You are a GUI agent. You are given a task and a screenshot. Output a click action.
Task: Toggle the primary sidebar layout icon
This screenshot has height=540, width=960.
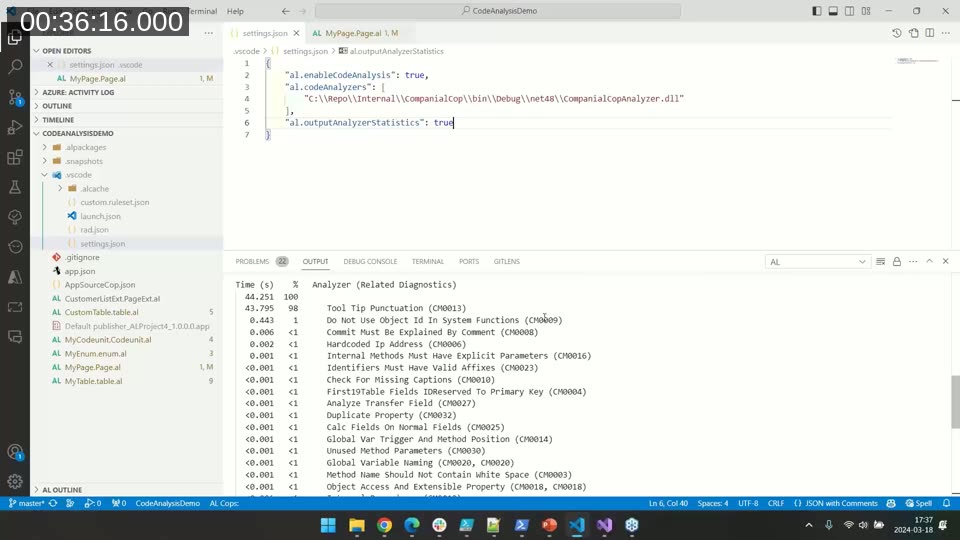pos(817,11)
